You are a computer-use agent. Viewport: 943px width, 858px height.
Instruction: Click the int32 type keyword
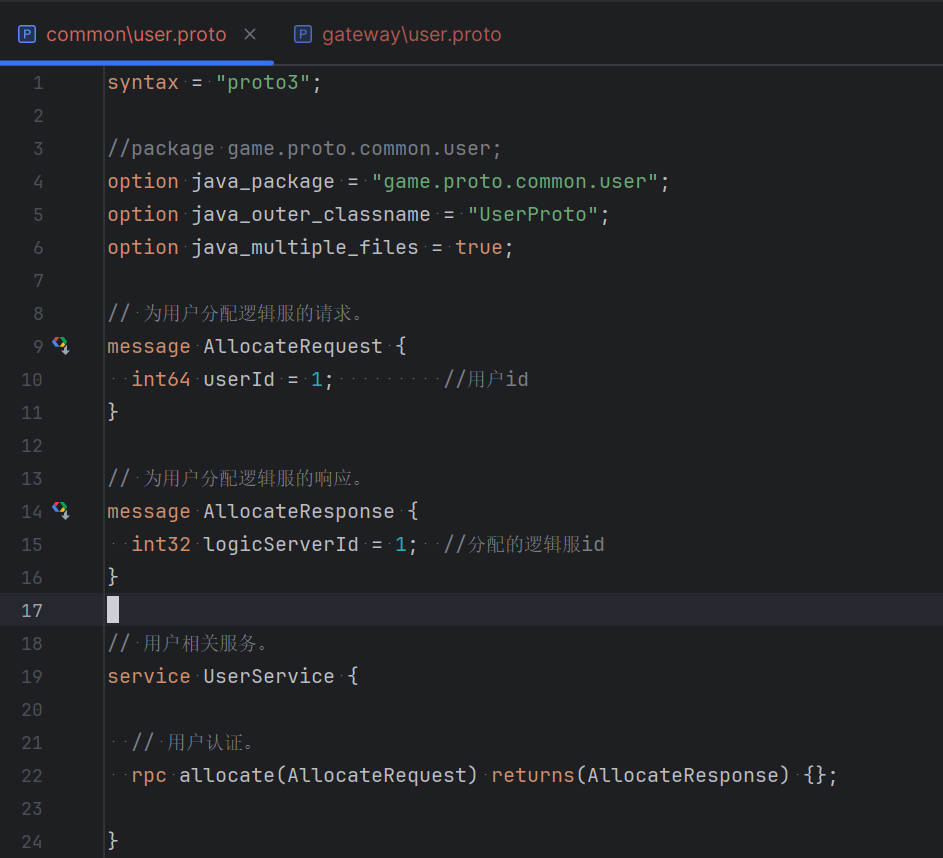pyautogui.click(x=161, y=544)
